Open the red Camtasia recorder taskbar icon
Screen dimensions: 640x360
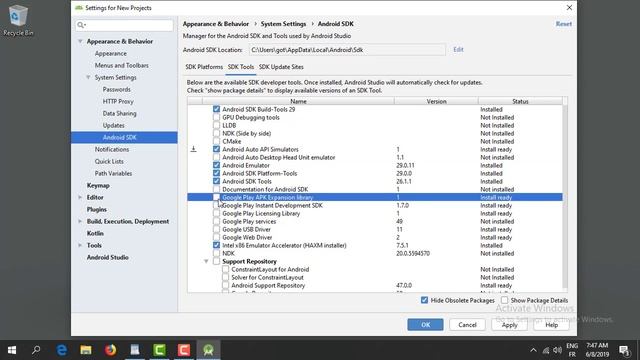(184, 350)
